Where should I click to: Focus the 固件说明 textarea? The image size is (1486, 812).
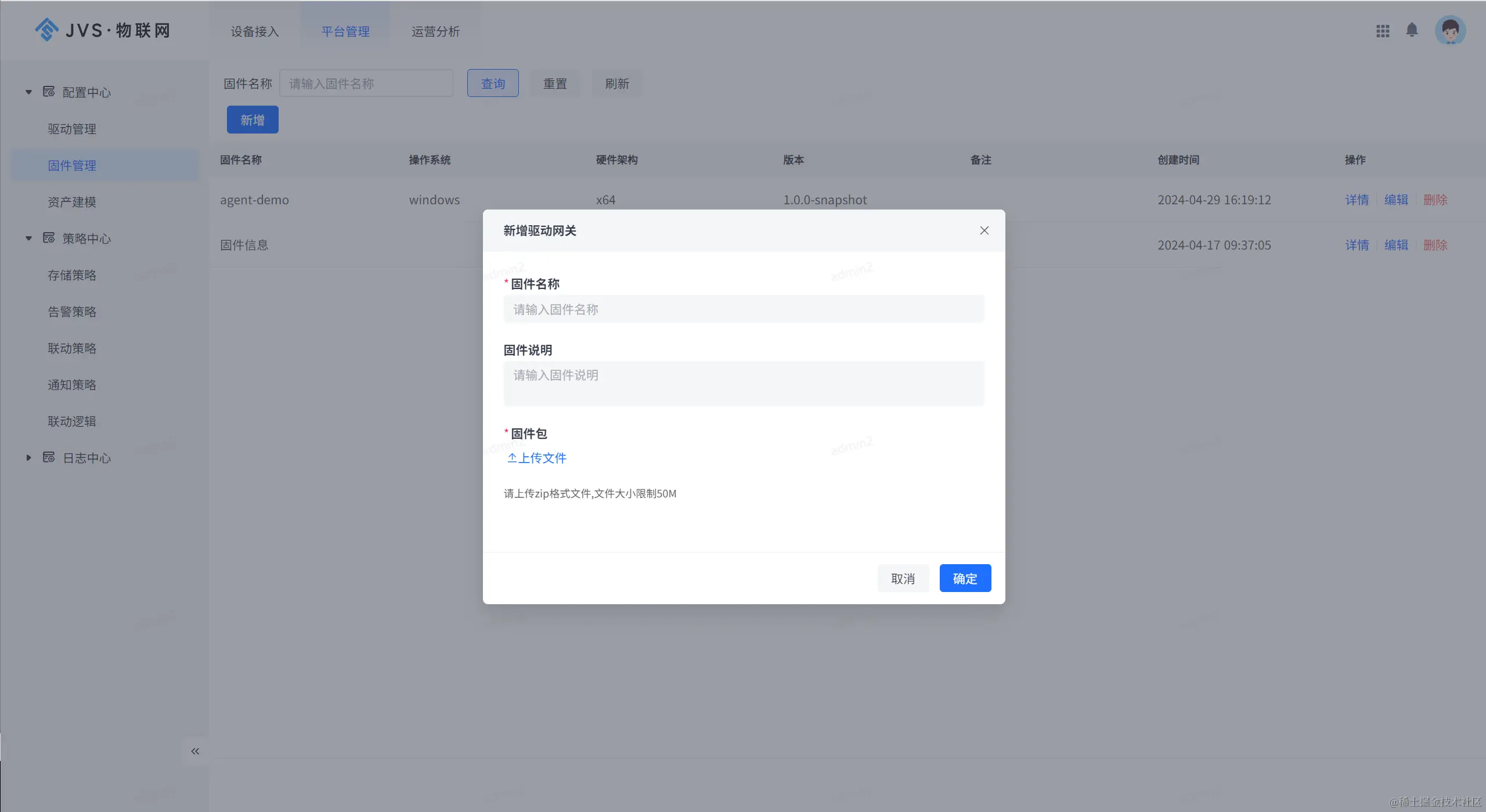(x=744, y=383)
